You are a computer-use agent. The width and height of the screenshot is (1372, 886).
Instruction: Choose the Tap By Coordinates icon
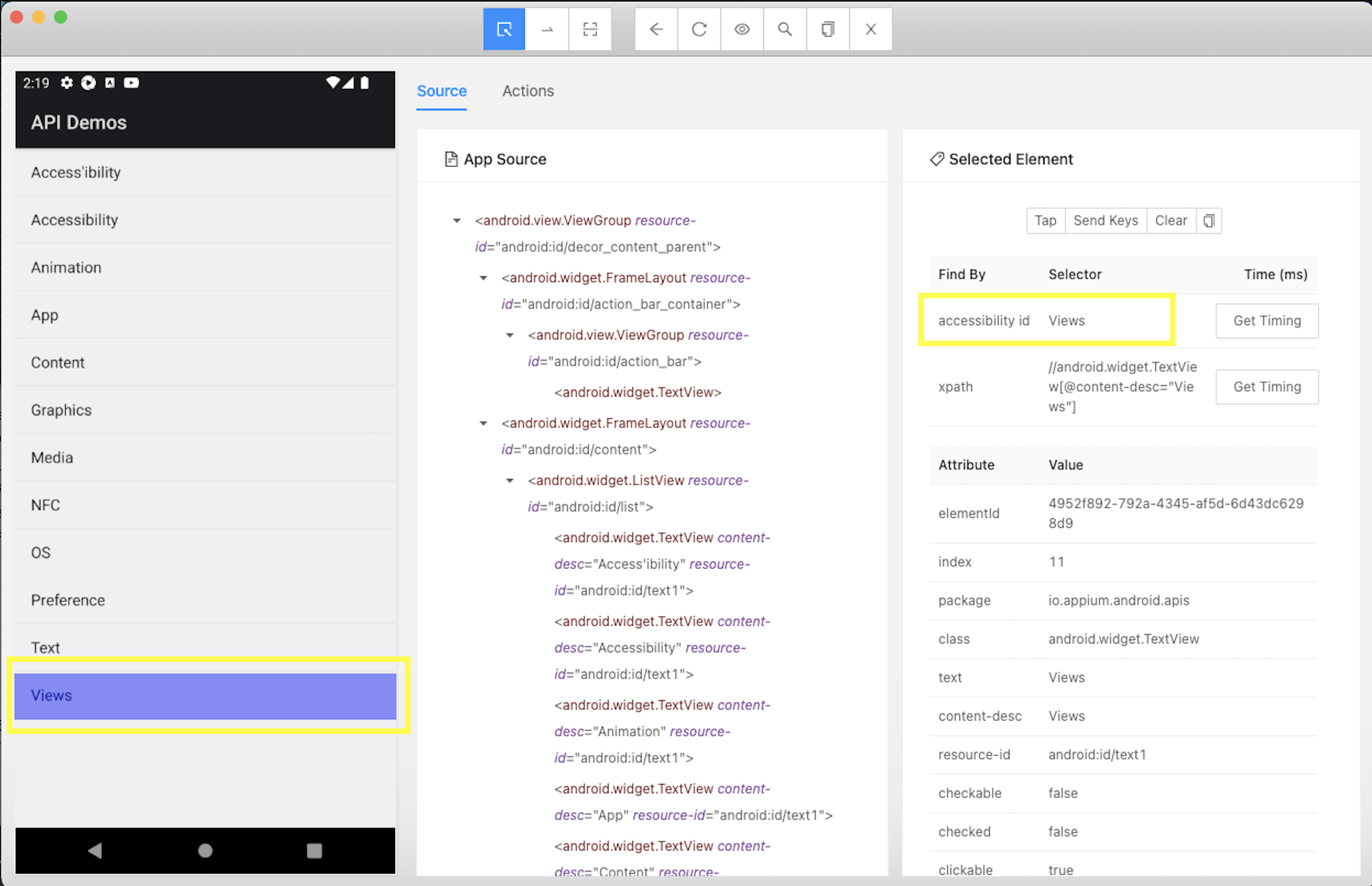tap(590, 29)
